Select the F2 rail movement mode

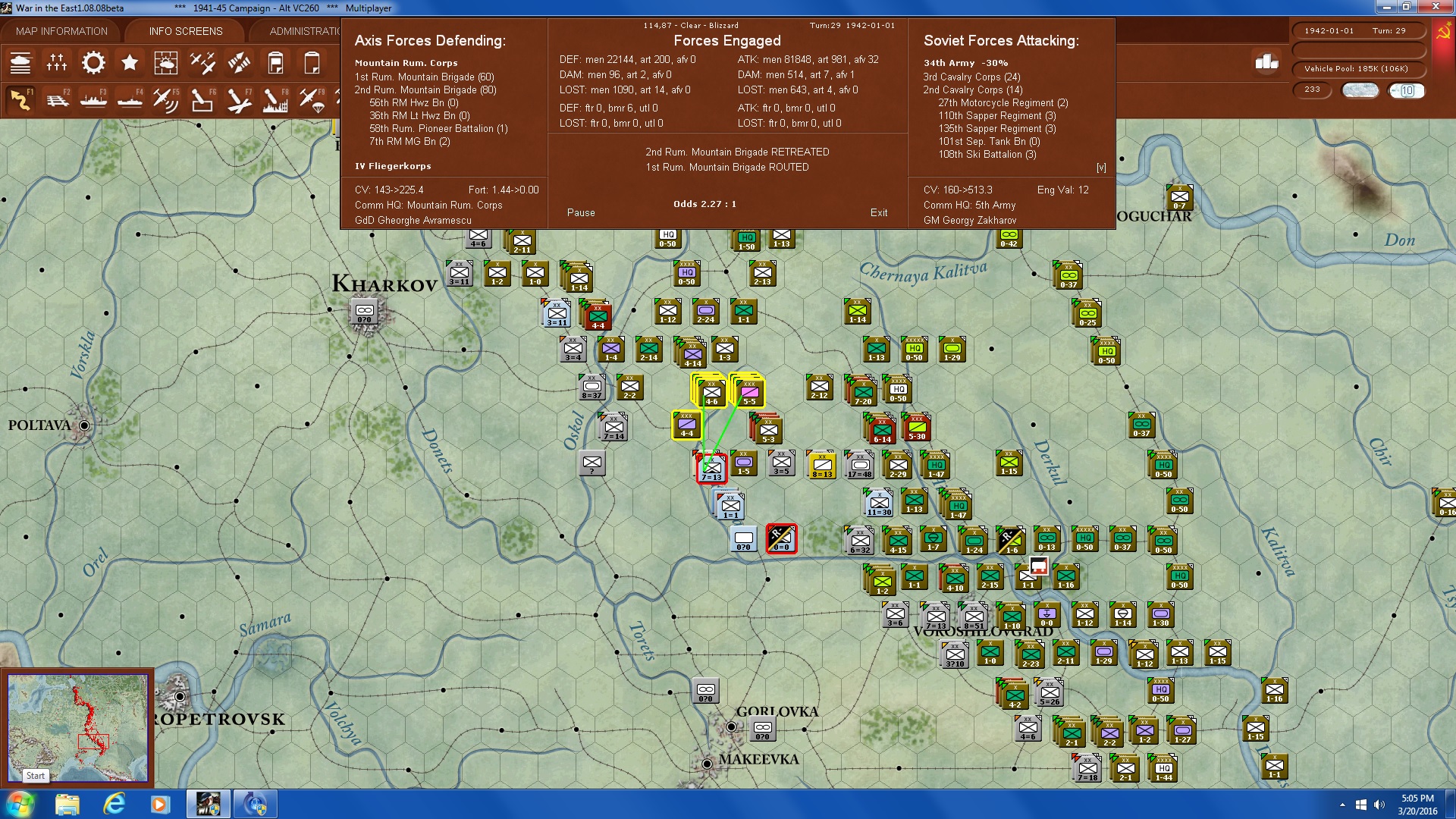coord(58,99)
